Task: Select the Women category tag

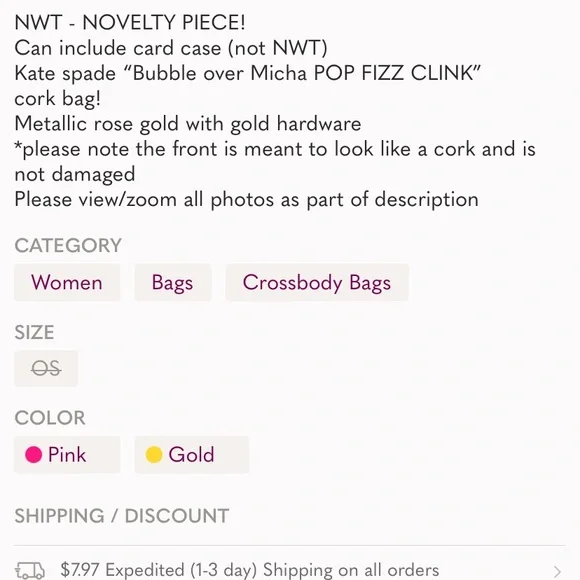Action: tap(67, 283)
